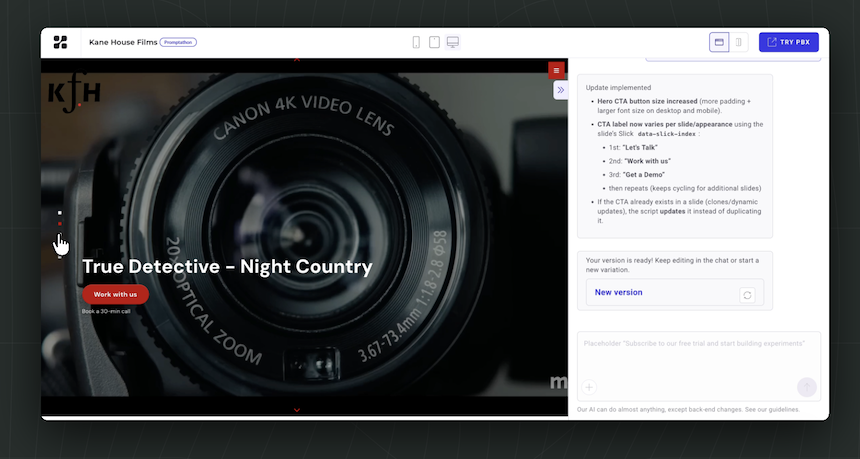Select the split-panel layout view toggle
Image resolution: width=860 pixels, height=459 pixels.
click(x=739, y=42)
